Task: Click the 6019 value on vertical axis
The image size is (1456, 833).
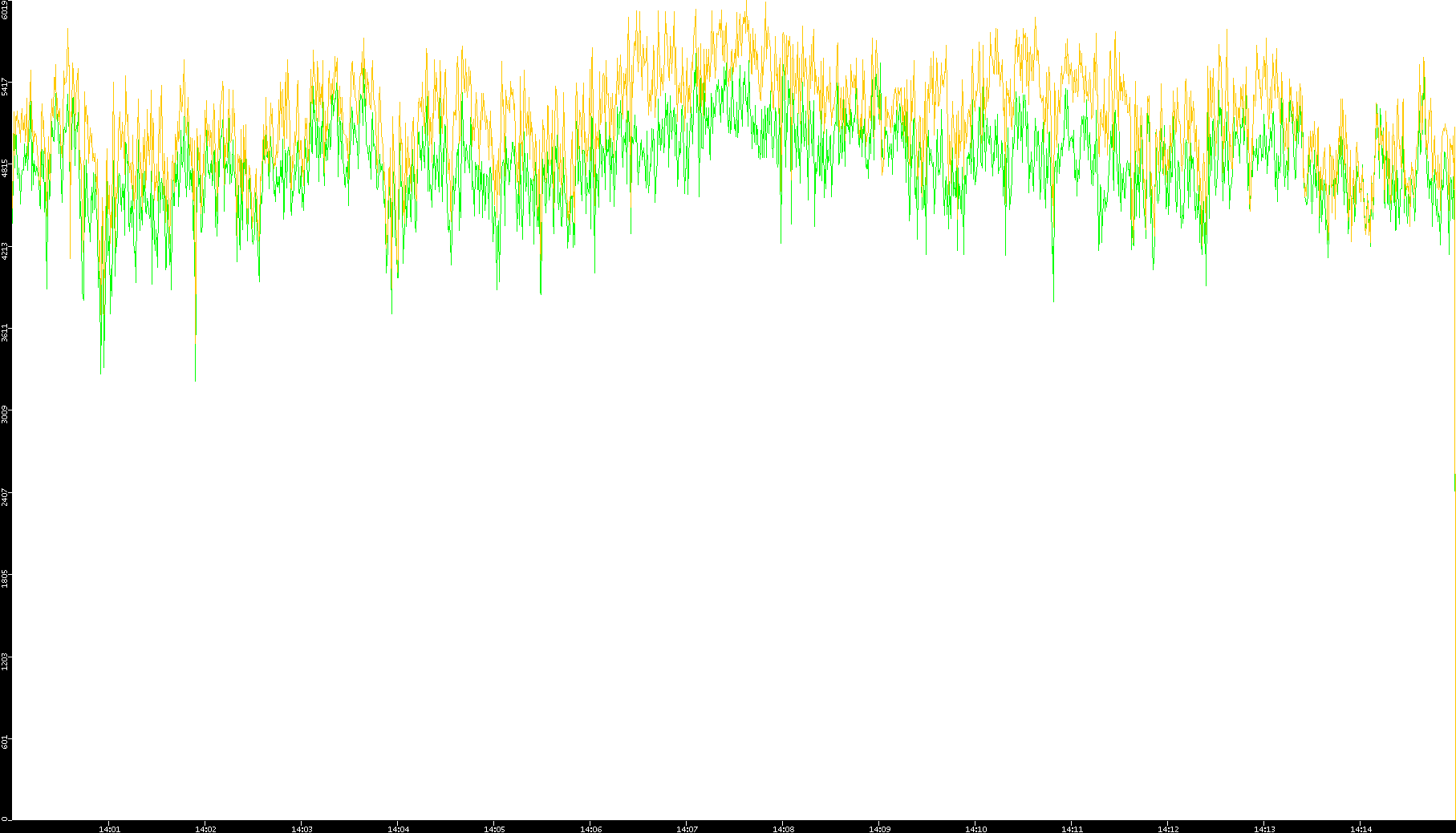Action: (x=5, y=10)
